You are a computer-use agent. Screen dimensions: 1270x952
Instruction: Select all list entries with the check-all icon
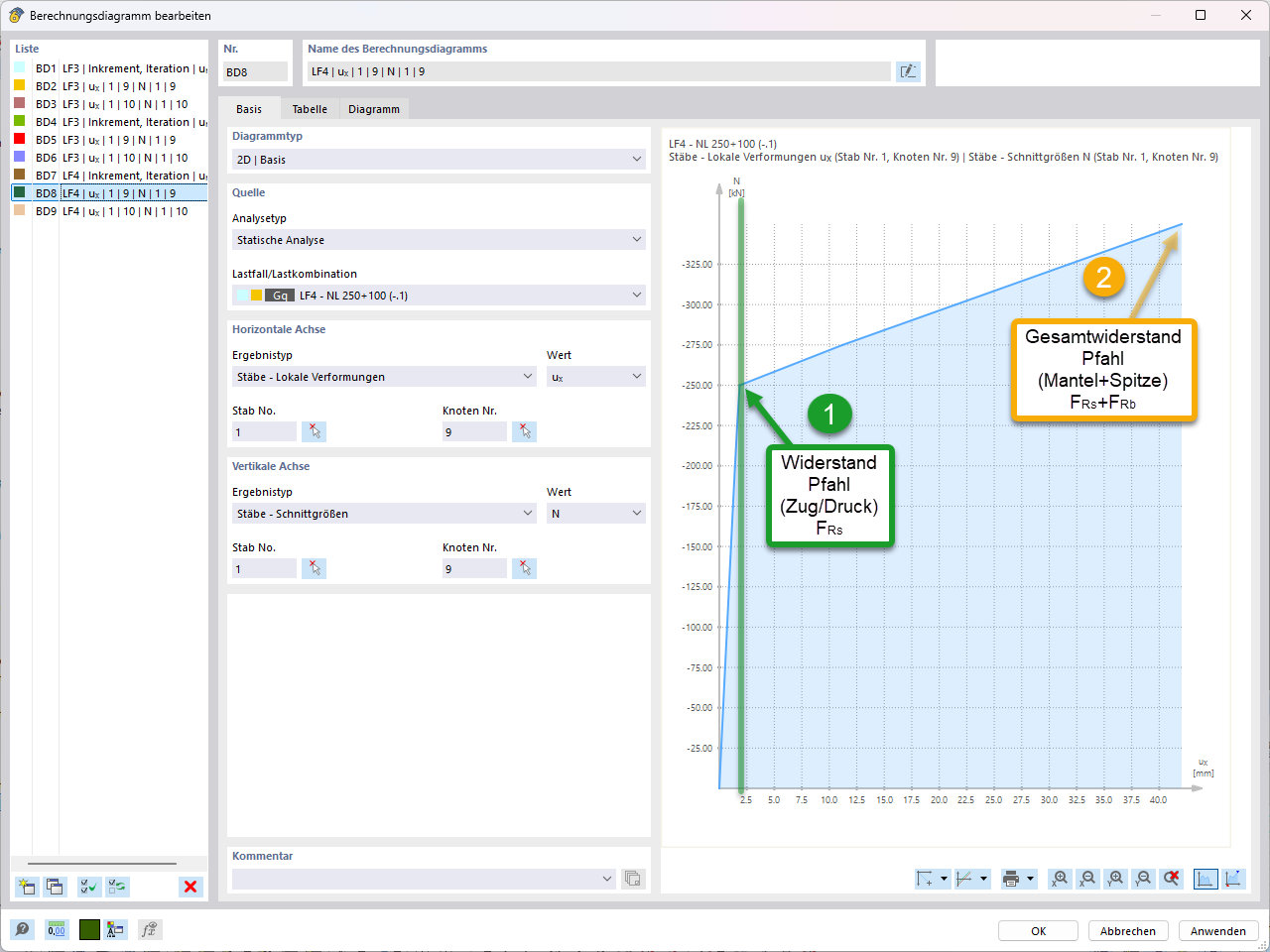click(x=89, y=887)
